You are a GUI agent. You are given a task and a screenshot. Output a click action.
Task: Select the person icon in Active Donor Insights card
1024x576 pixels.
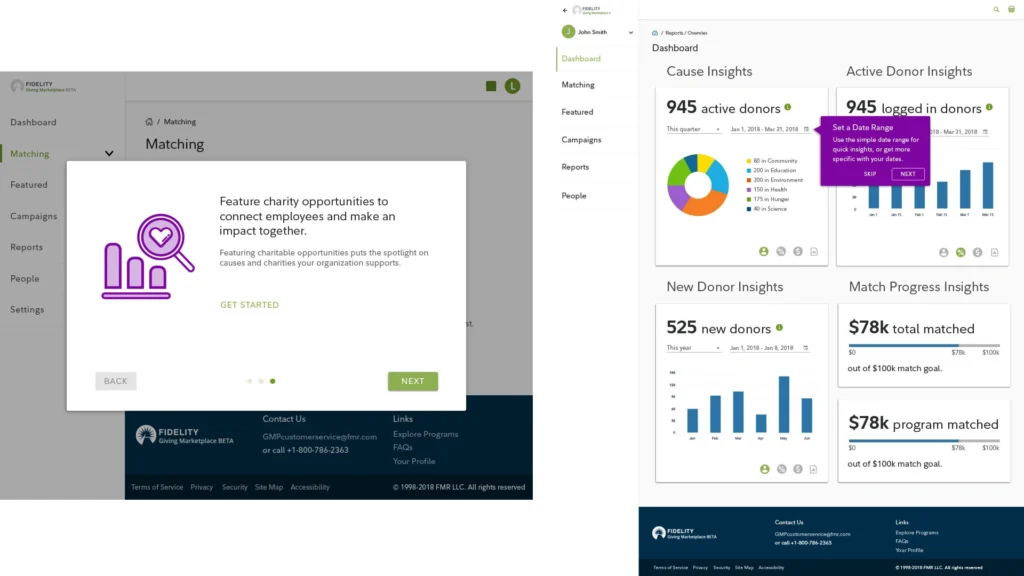pos(944,253)
